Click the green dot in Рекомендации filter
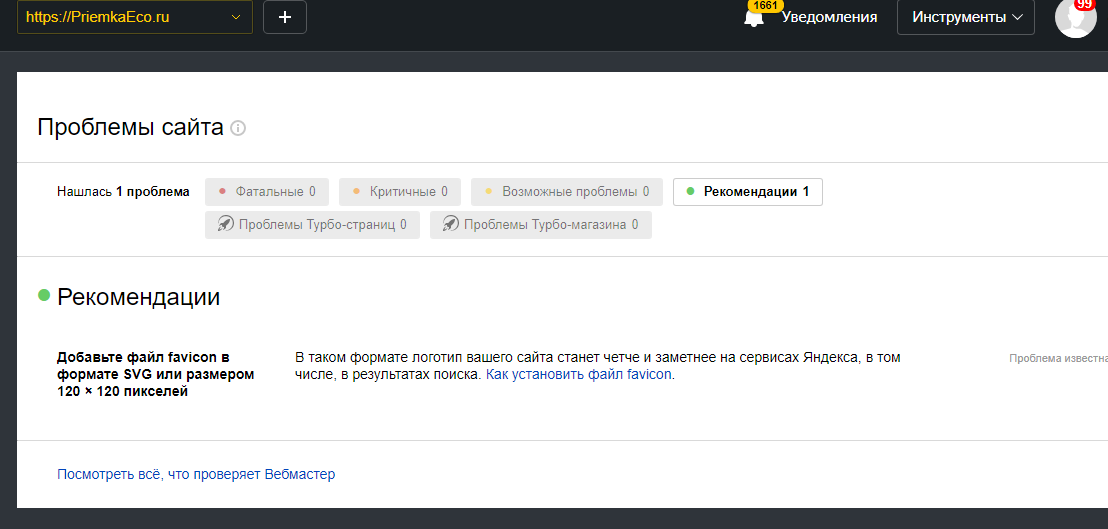1108x529 pixels. [690, 192]
